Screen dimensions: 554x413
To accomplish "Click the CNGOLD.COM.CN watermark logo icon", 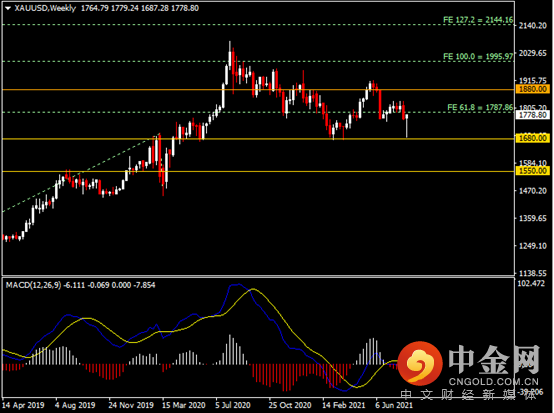I will (420, 363).
